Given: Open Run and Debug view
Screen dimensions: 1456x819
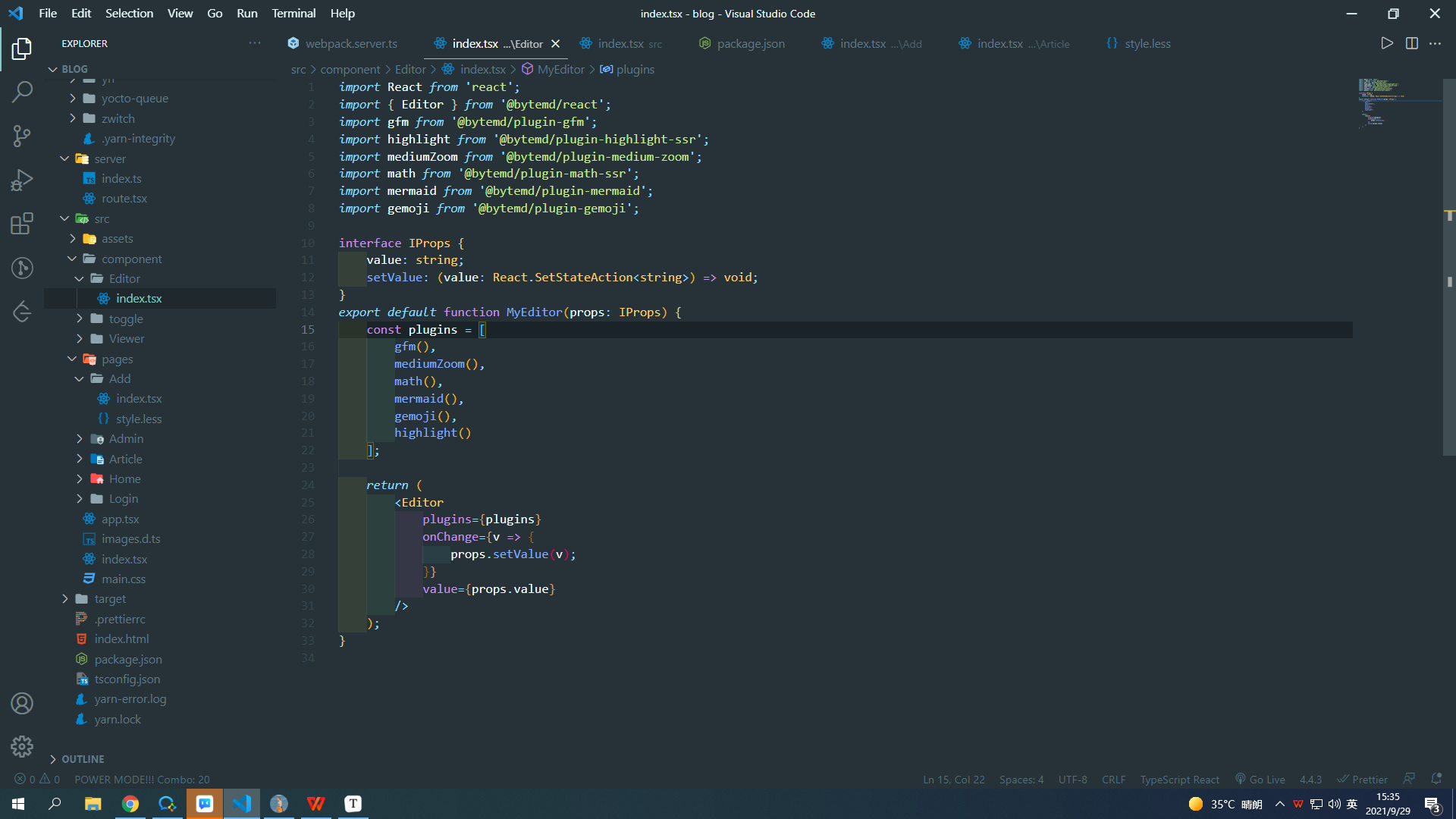Looking at the screenshot, I should (22, 180).
